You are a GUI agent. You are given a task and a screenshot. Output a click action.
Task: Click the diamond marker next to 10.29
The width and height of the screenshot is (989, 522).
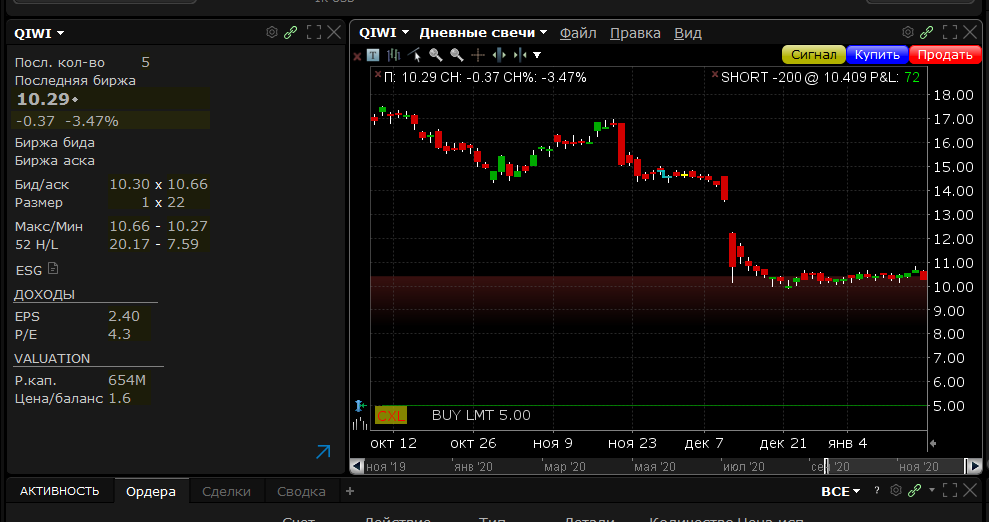point(75,100)
